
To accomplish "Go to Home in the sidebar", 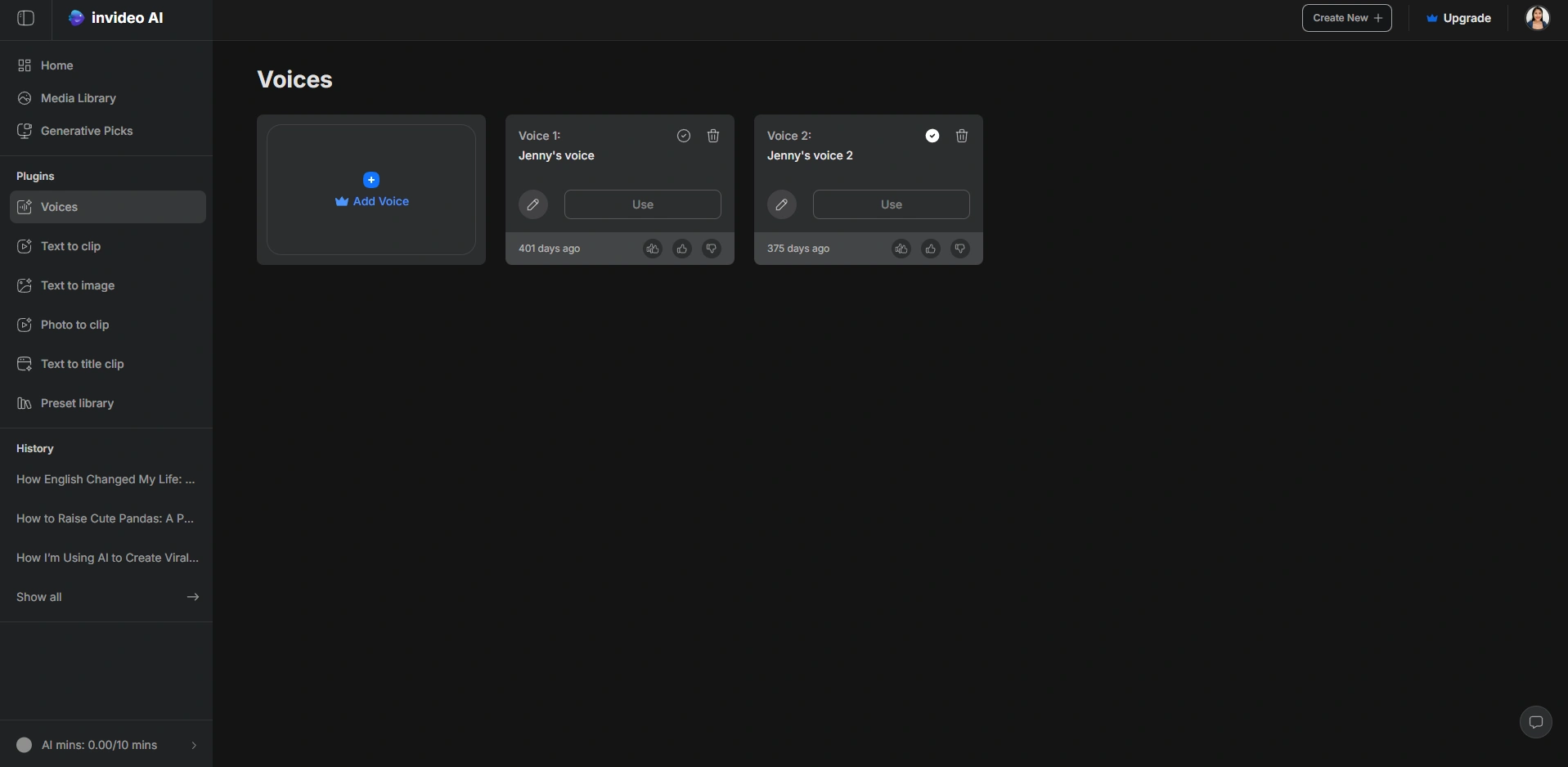I will 107,65.
